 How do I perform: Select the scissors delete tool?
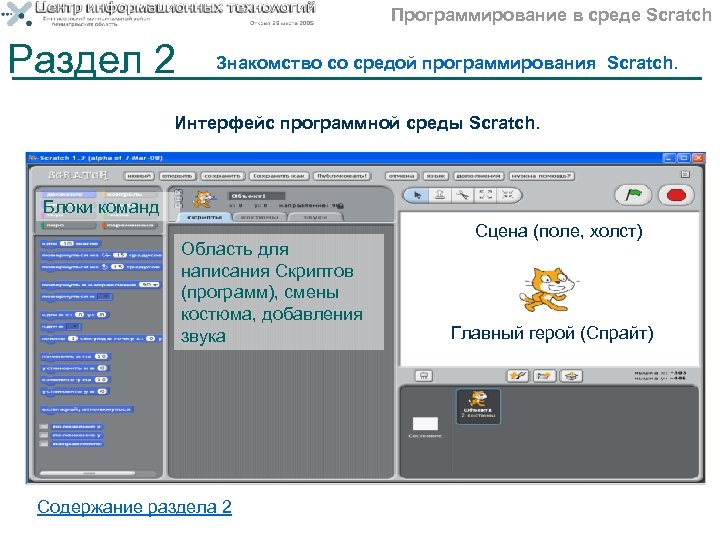tap(462, 195)
